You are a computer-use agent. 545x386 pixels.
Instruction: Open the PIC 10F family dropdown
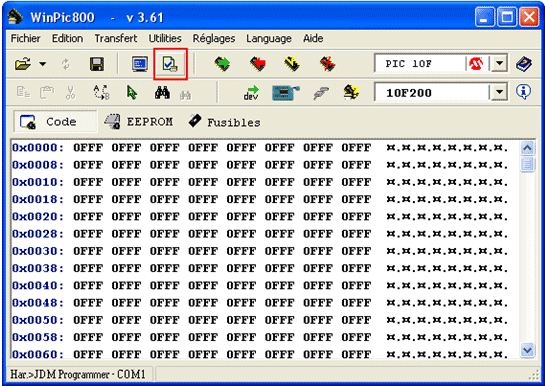(499, 63)
